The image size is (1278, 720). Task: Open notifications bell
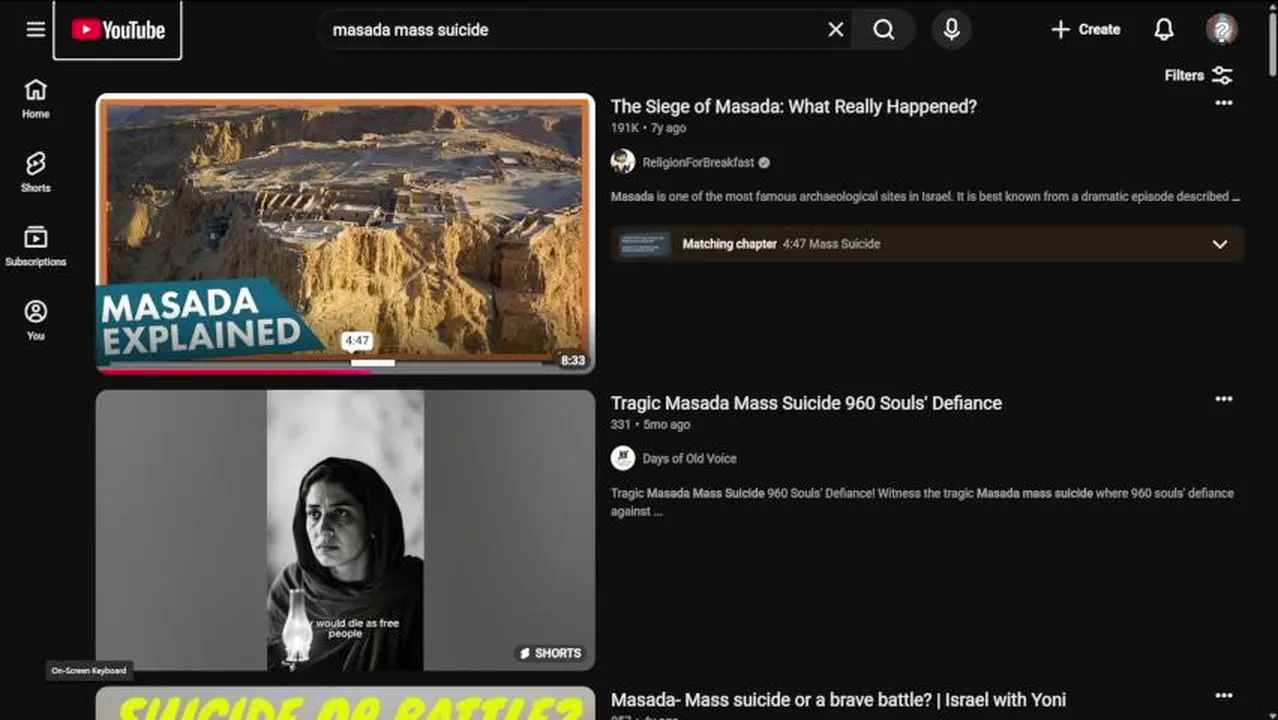1164,30
